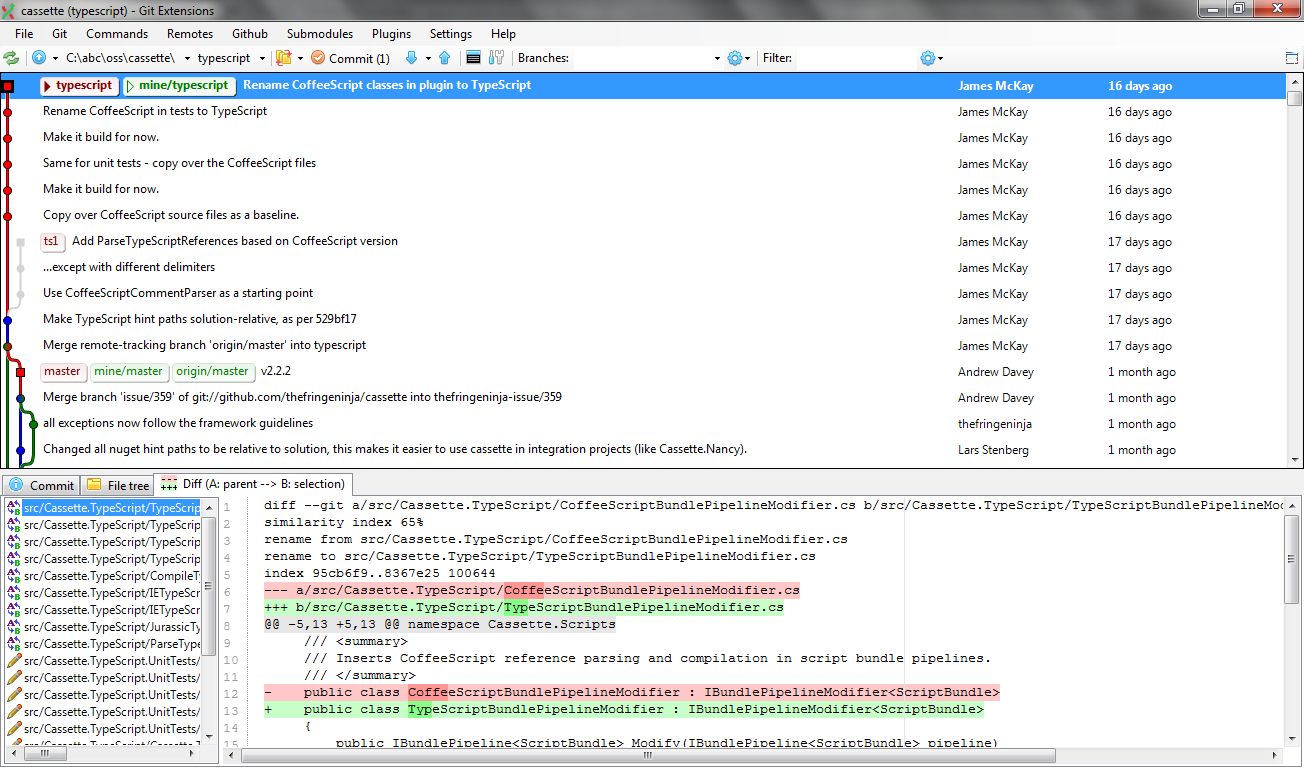Select commit 'Use CoffeeScriptCommentParser as a starting point'

click(x=178, y=293)
